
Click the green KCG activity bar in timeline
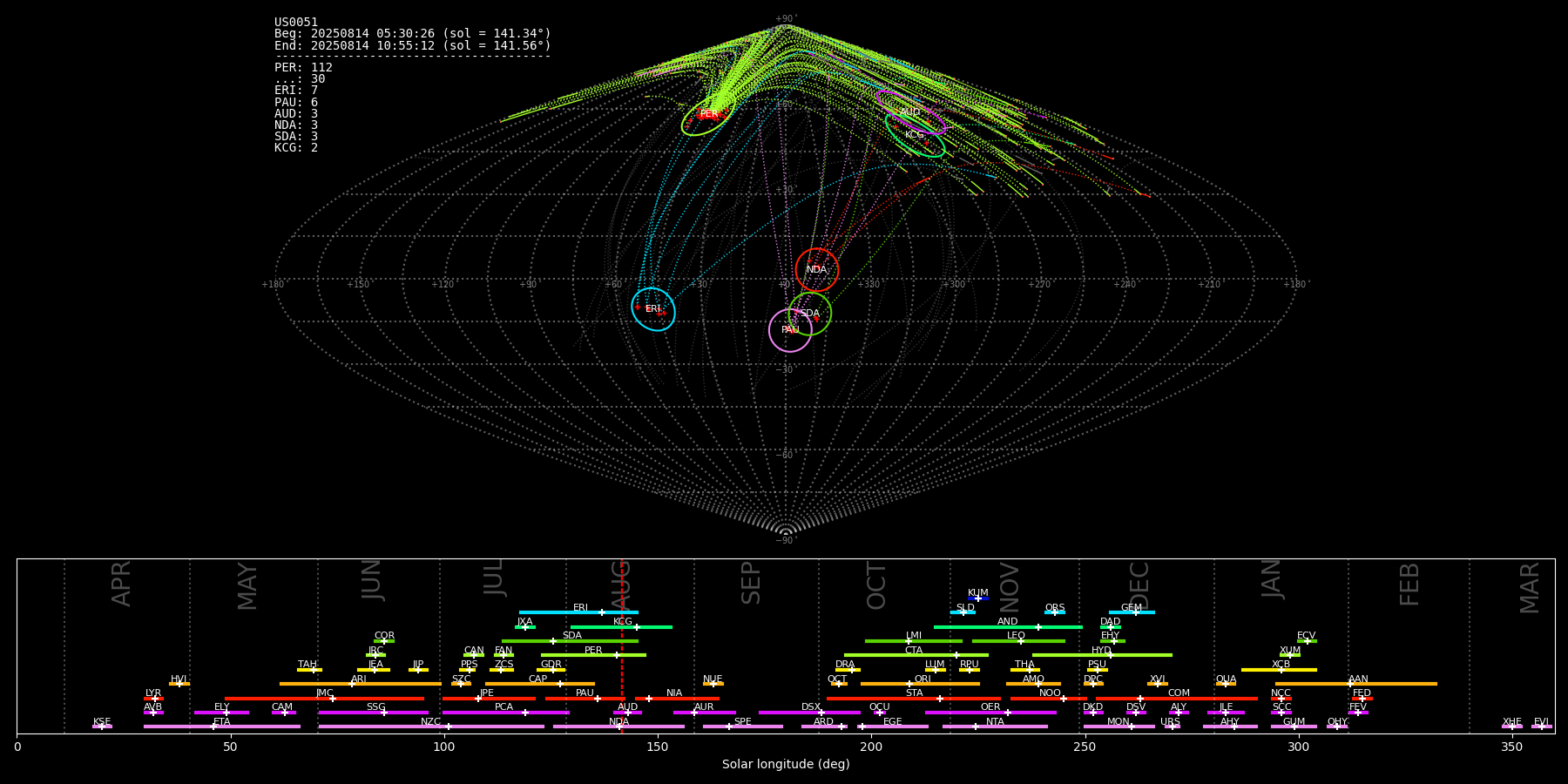(621, 626)
